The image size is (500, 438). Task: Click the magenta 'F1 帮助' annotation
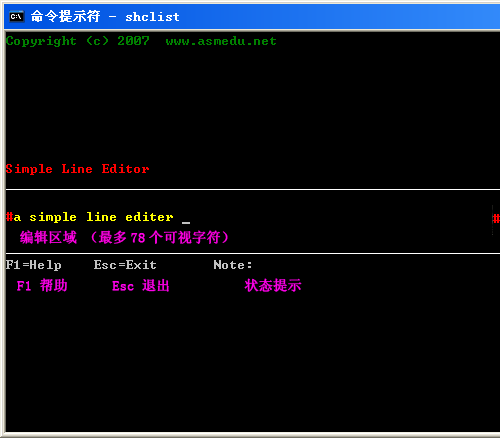click(42, 286)
